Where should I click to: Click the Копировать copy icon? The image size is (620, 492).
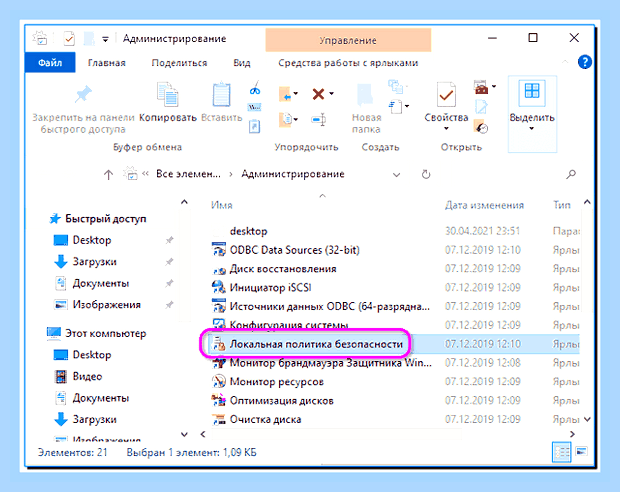[168, 94]
